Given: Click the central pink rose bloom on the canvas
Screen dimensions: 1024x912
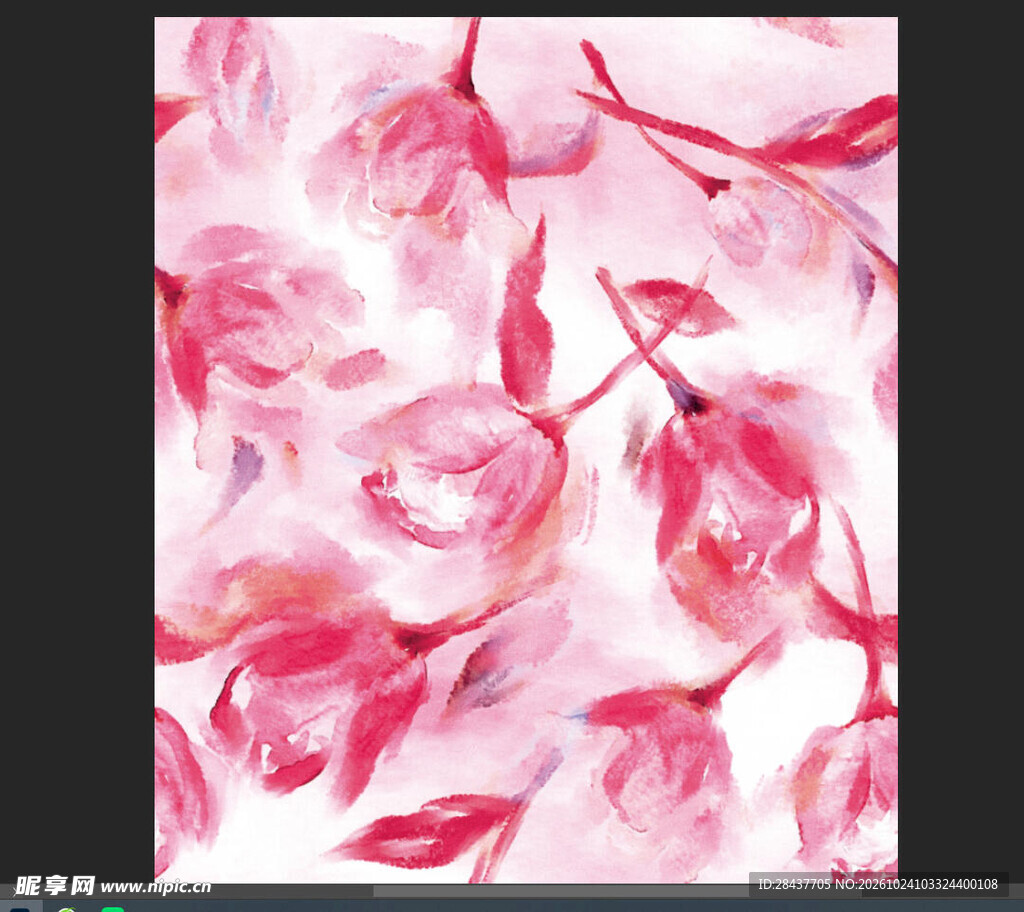Looking at the screenshot, I should 457,464.
